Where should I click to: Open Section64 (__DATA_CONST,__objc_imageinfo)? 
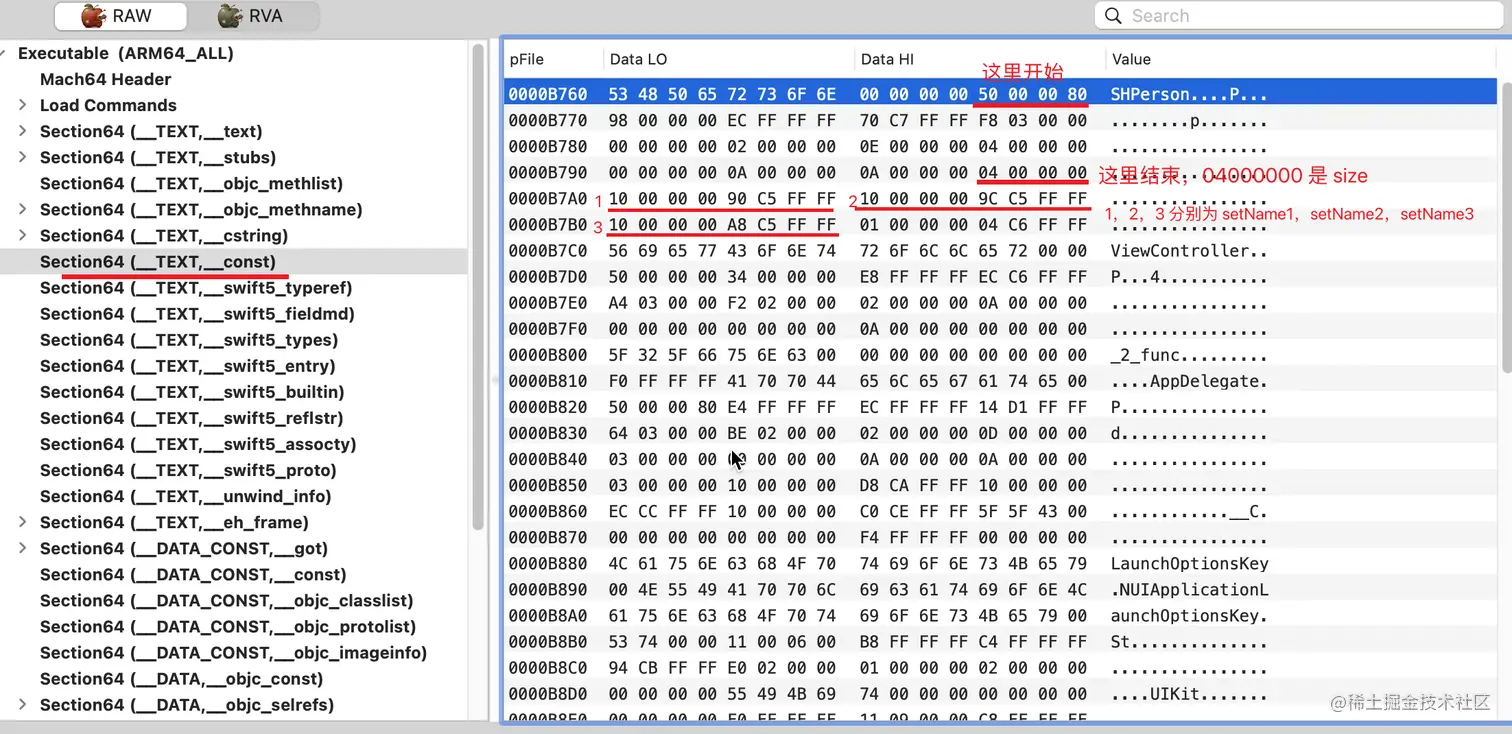(x=234, y=652)
